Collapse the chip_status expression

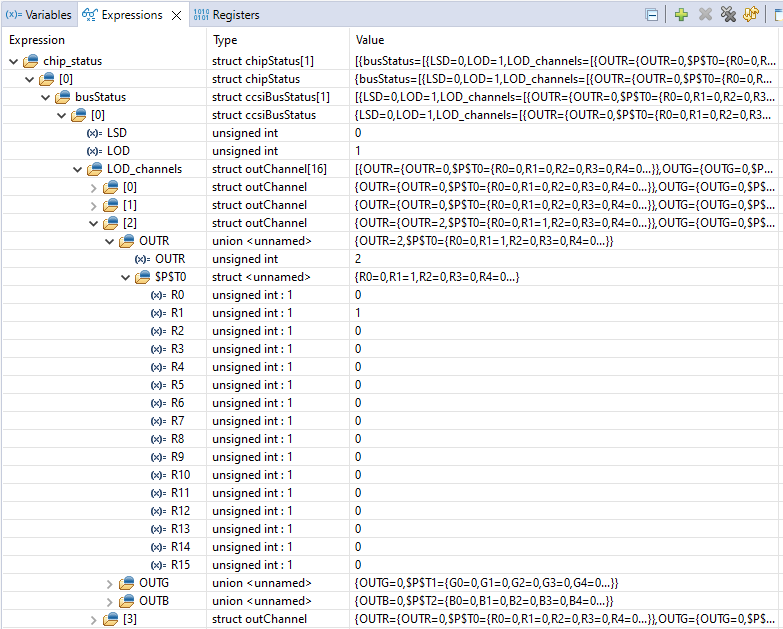click(13, 61)
